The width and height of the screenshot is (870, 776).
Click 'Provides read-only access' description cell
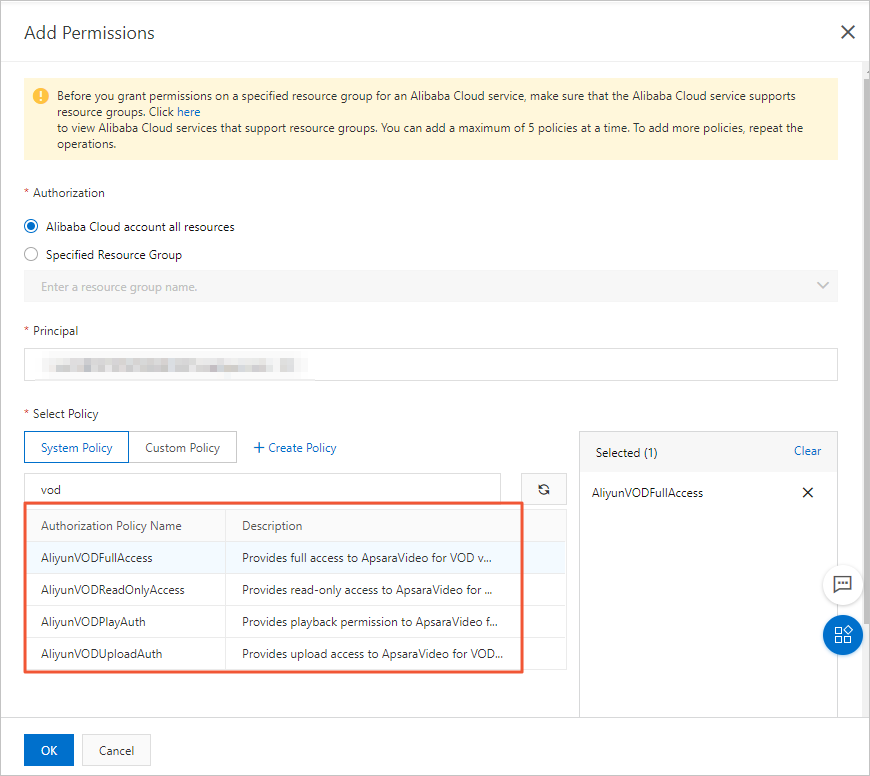pyautogui.click(x=367, y=590)
